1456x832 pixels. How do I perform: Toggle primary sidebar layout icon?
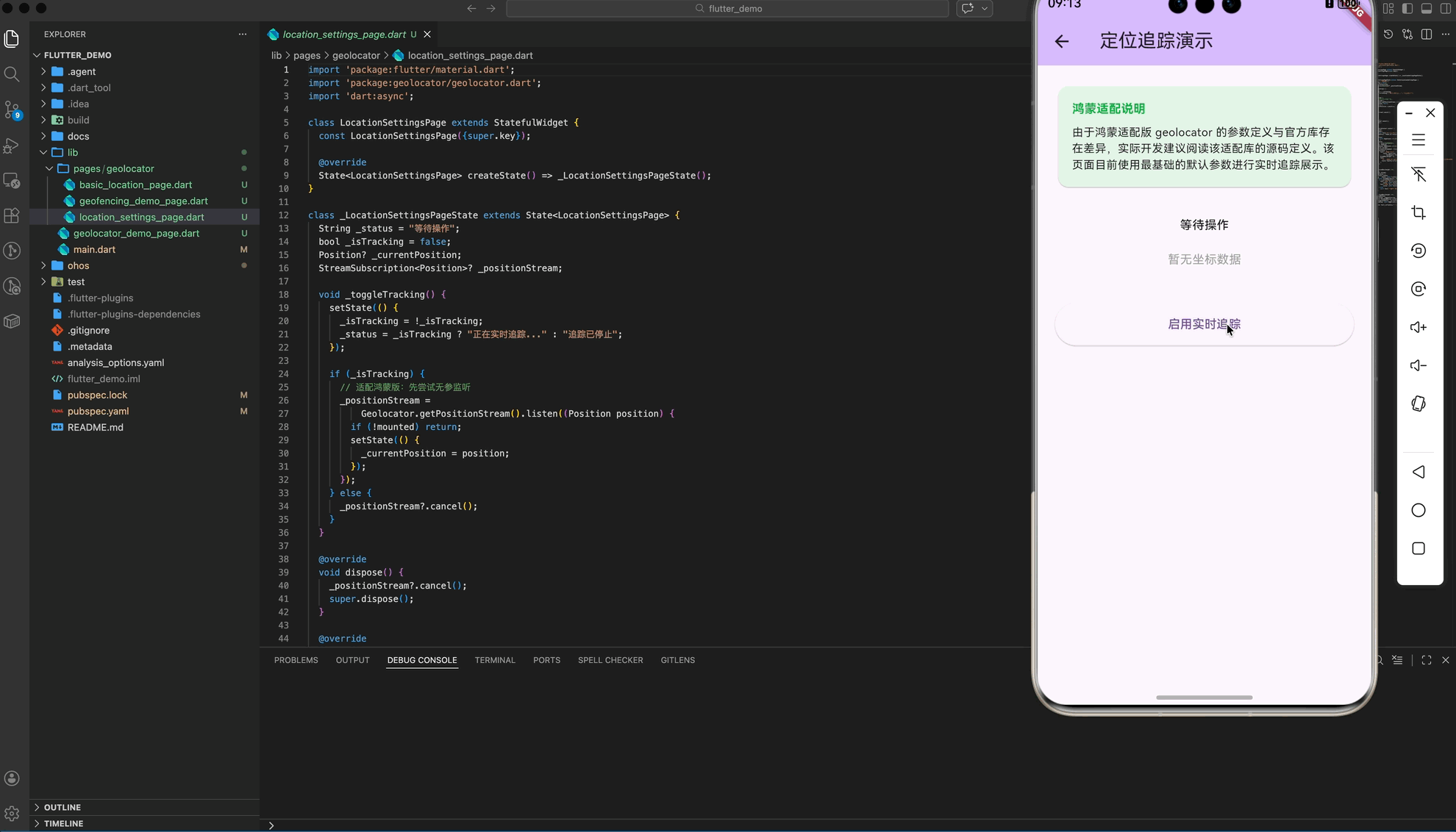[x=1407, y=9]
